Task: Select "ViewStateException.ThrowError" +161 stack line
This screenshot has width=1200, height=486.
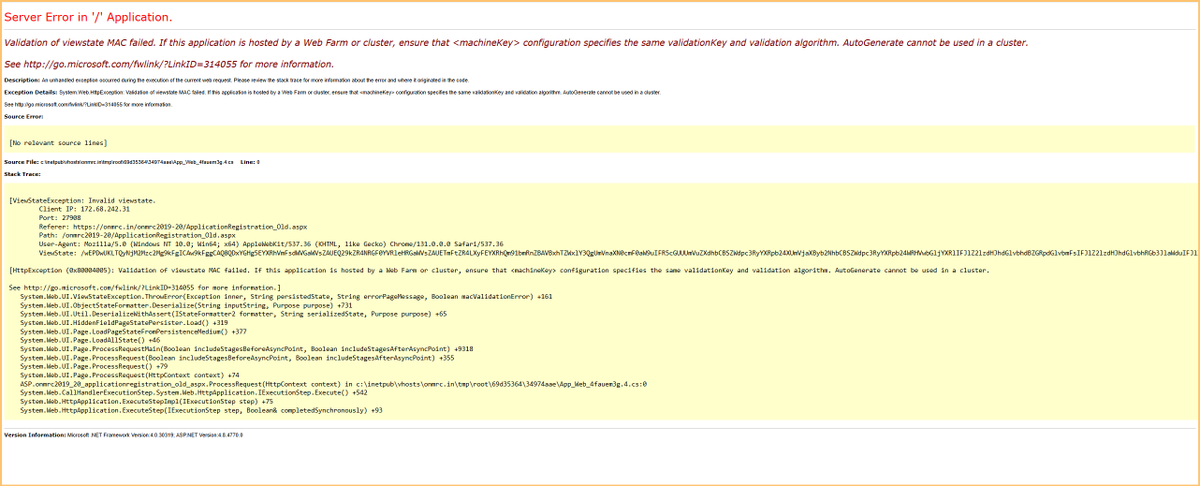Action: [286, 297]
